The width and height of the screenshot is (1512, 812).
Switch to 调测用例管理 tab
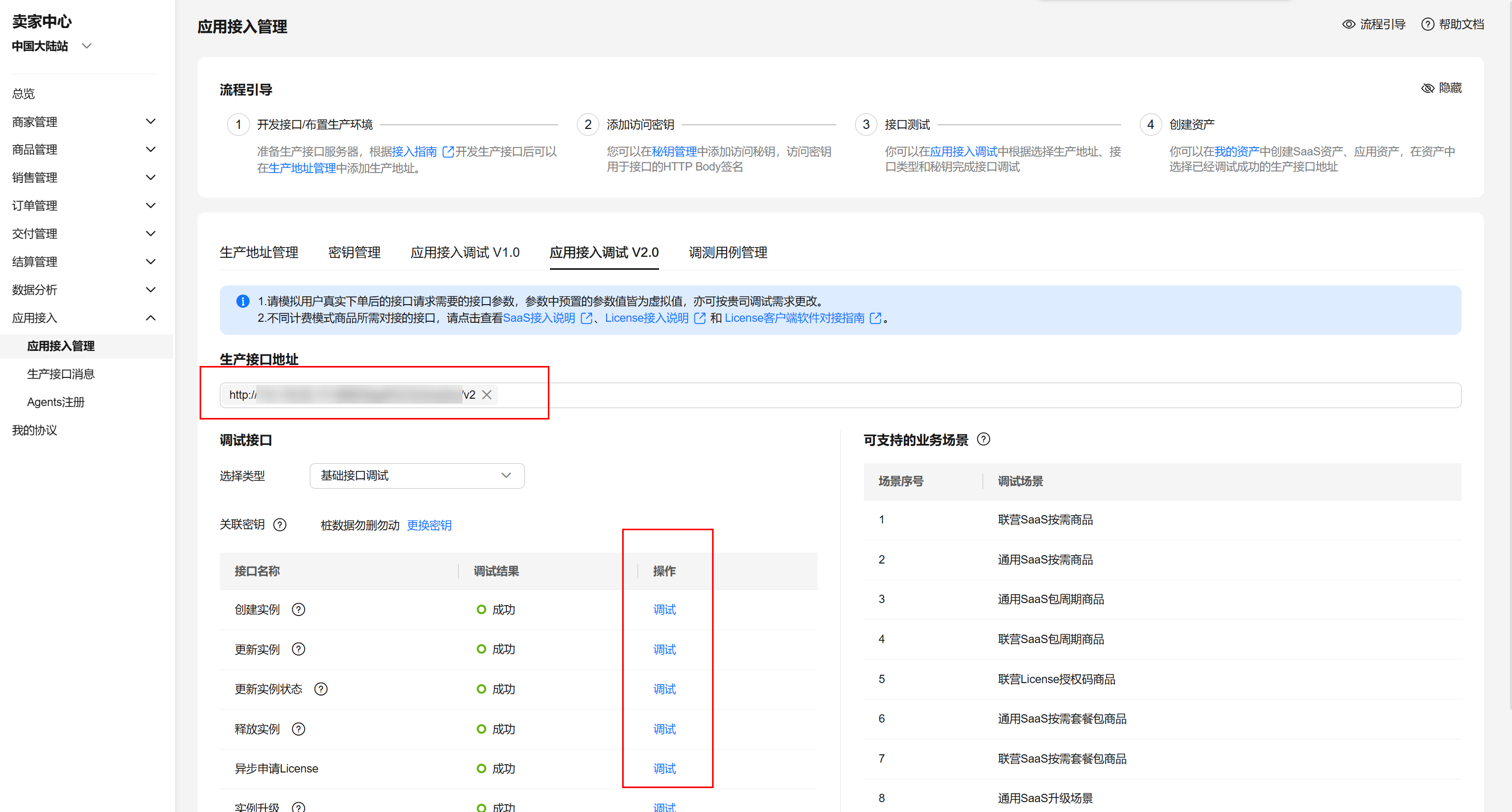click(x=728, y=253)
